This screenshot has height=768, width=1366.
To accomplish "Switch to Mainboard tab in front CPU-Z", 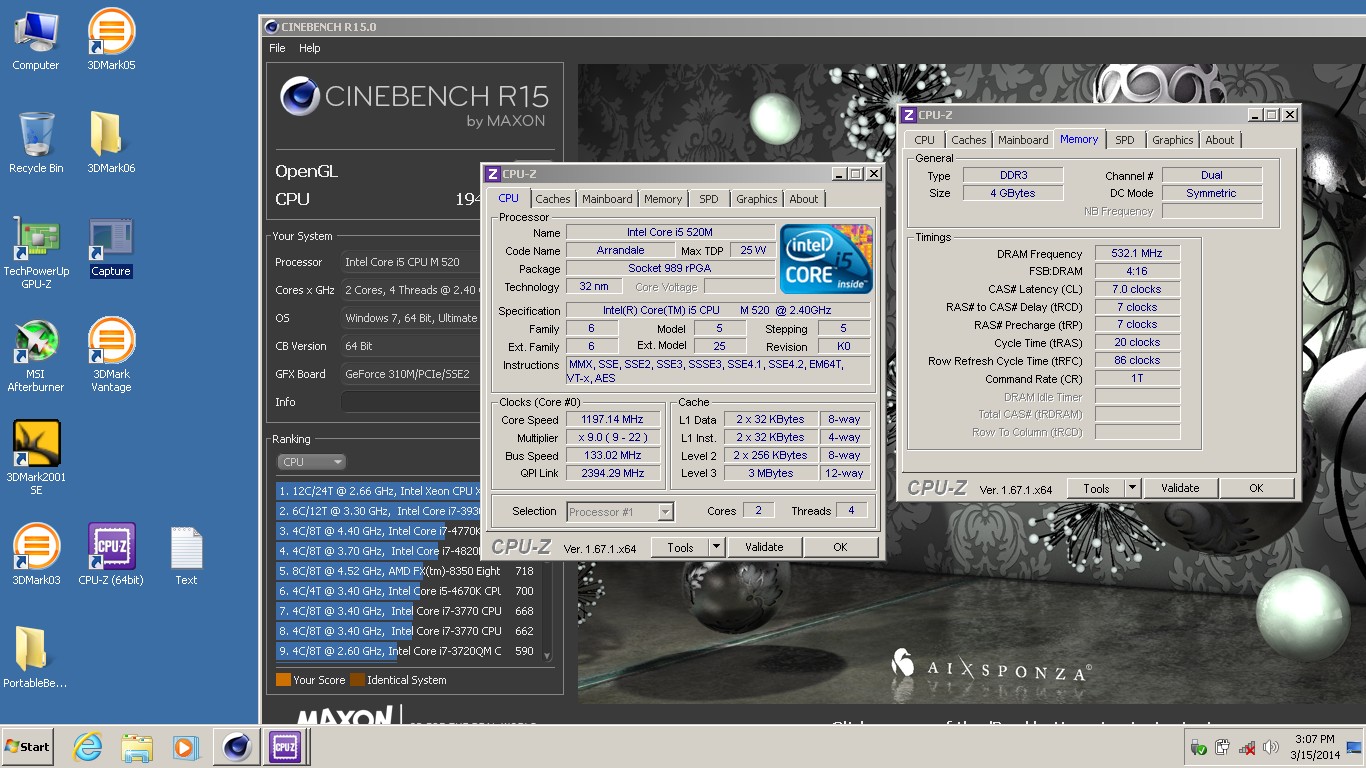I will [607, 199].
